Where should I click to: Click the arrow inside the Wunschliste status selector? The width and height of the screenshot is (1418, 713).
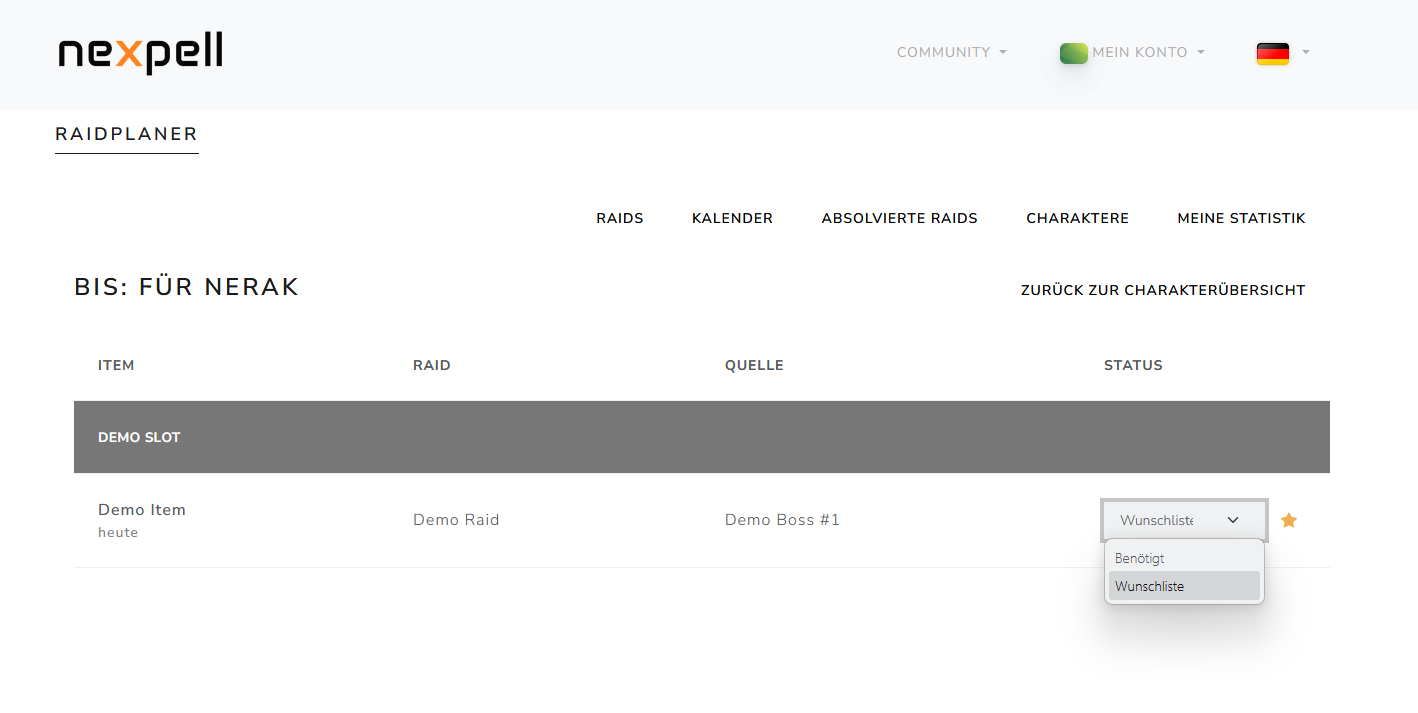(x=1233, y=520)
